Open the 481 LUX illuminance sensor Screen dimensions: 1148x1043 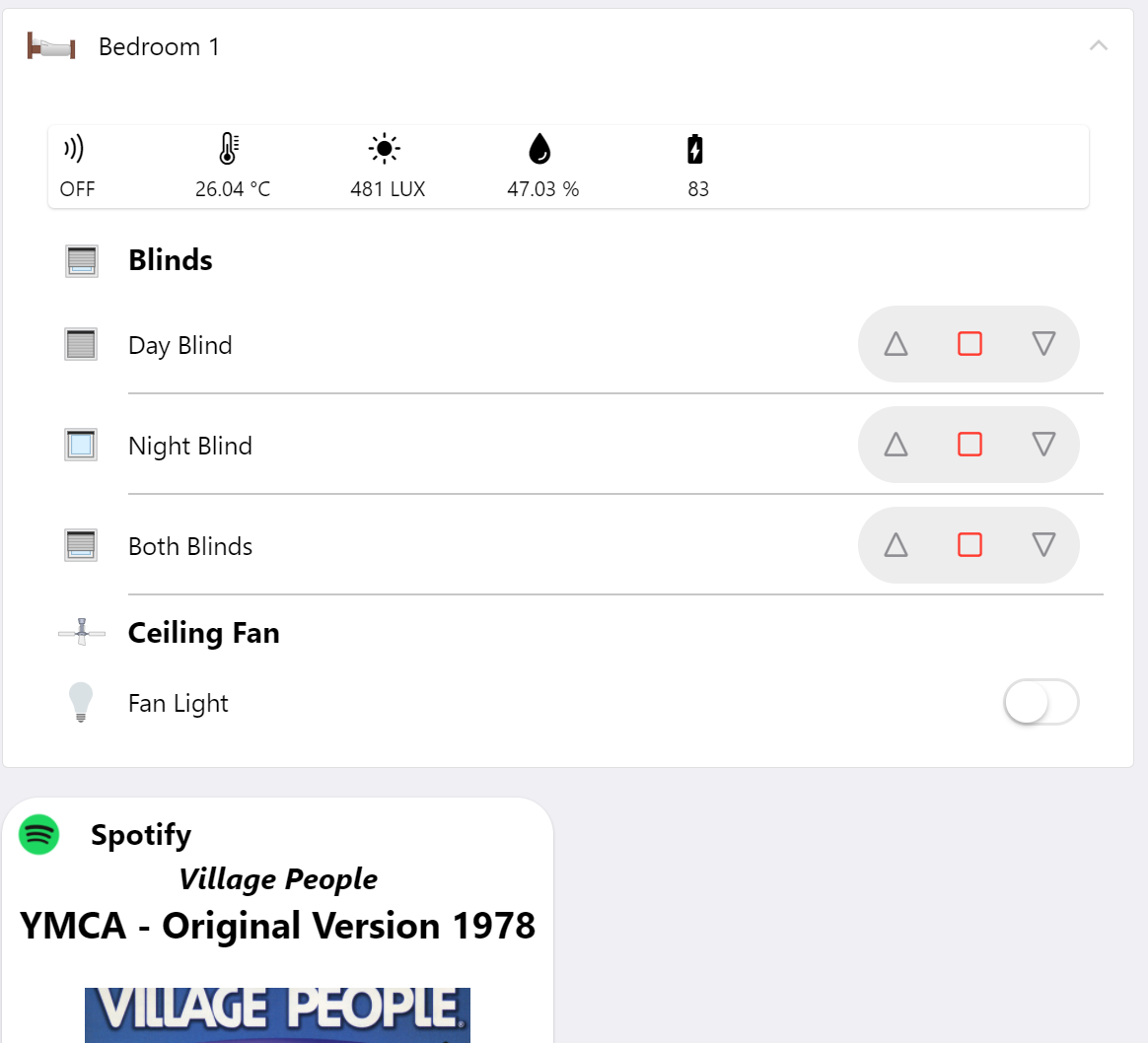[388, 167]
